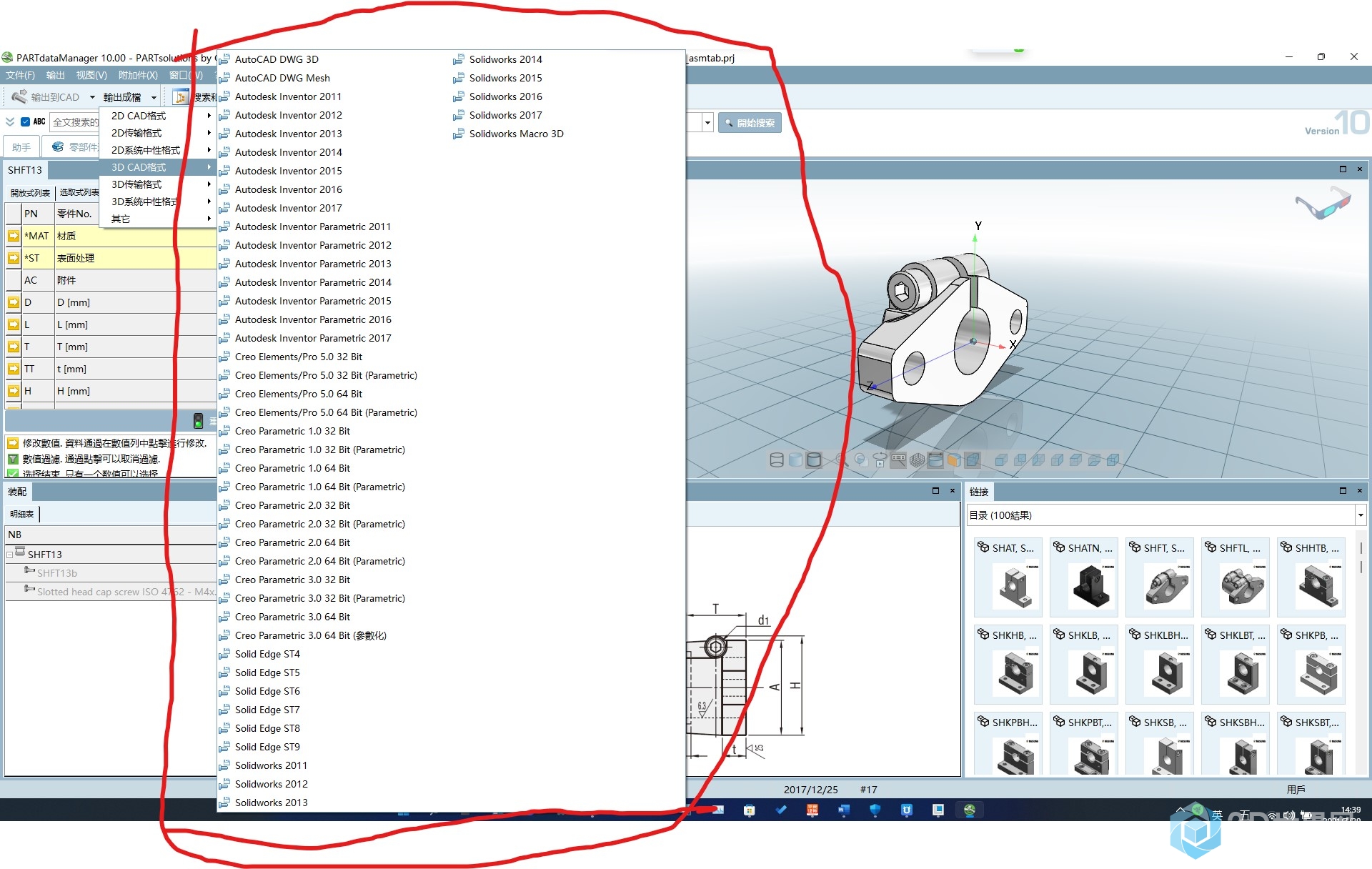Image resolution: width=1372 pixels, height=869 pixels.
Task: Select Solidworks 2017 export format
Action: click(505, 115)
